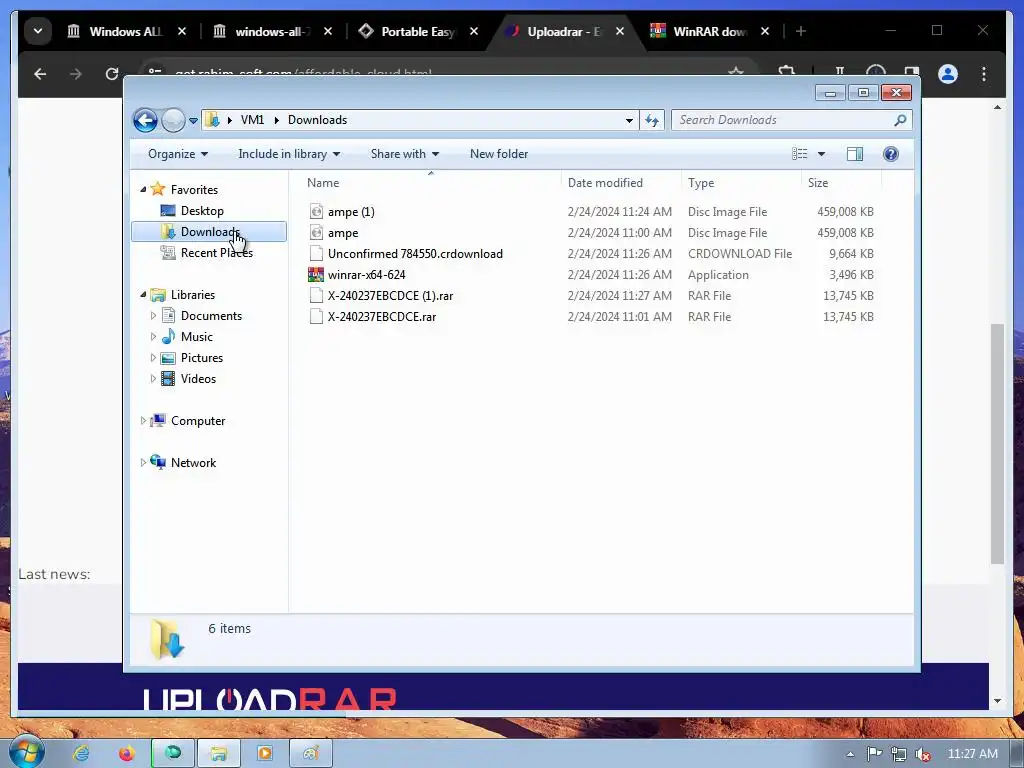Click the Search Downloads field
This screenshot has width=1024, height=768.
792,120
